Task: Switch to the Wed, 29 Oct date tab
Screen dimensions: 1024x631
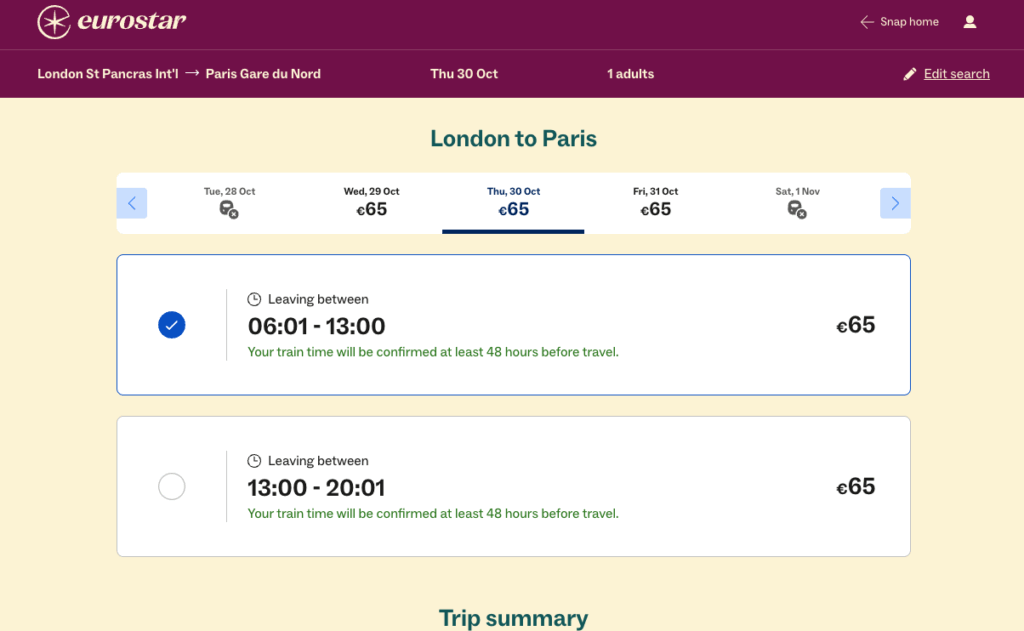Action: (x=371, y=202)
